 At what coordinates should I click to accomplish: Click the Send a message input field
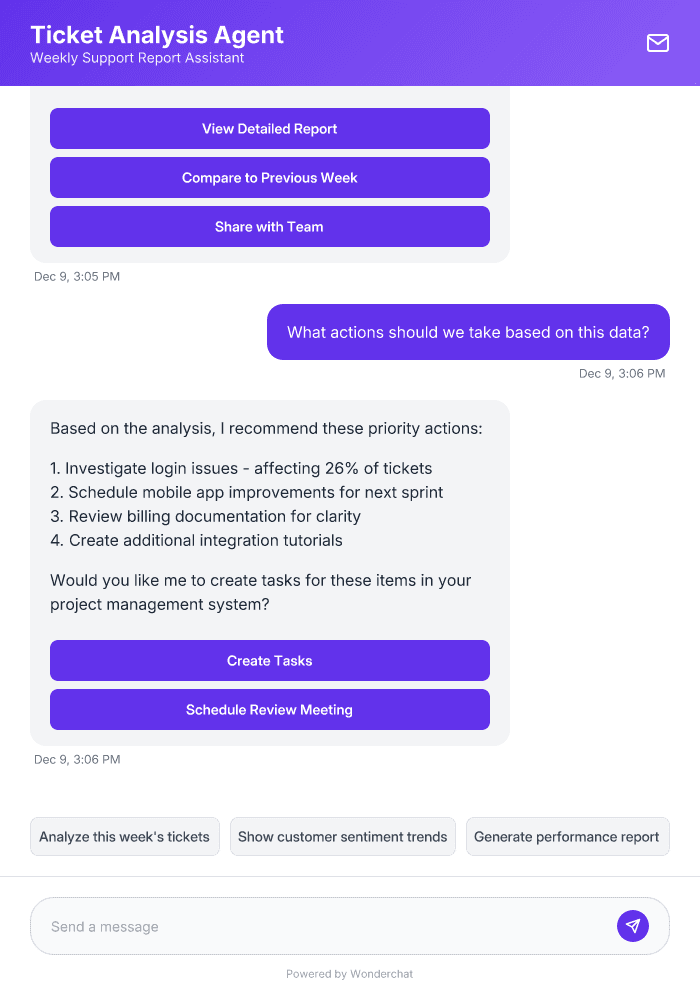pyautogui.click(x=300, y=925)
